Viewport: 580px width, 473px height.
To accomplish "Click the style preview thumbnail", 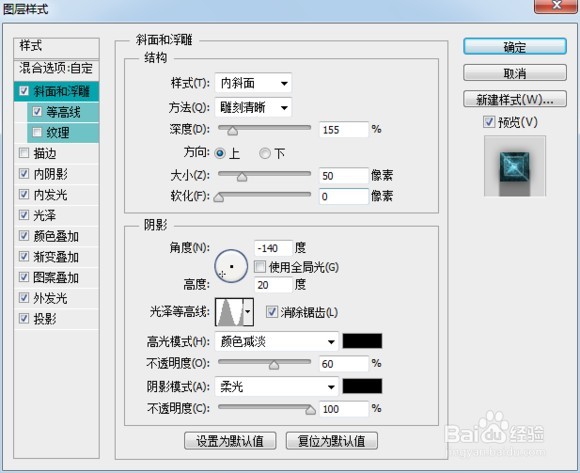I will click(x=515, y=166).
